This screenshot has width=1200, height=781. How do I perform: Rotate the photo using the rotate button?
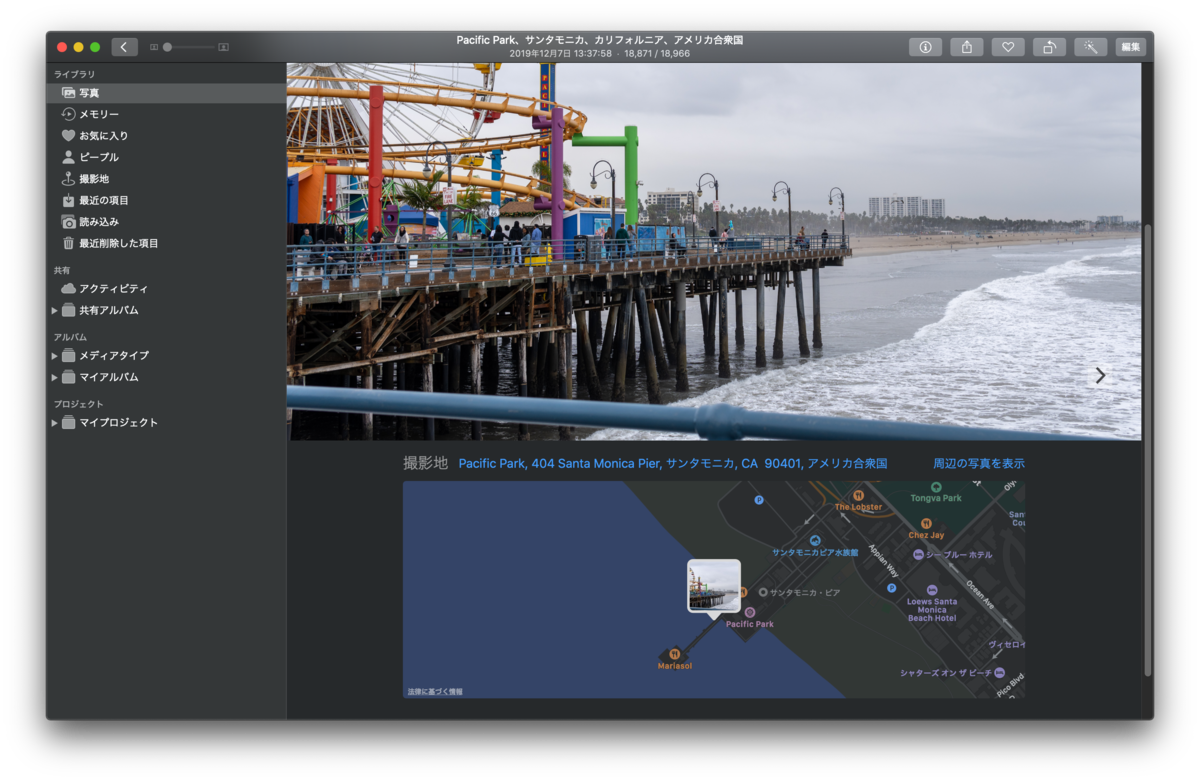click(x=1049, y=47)
